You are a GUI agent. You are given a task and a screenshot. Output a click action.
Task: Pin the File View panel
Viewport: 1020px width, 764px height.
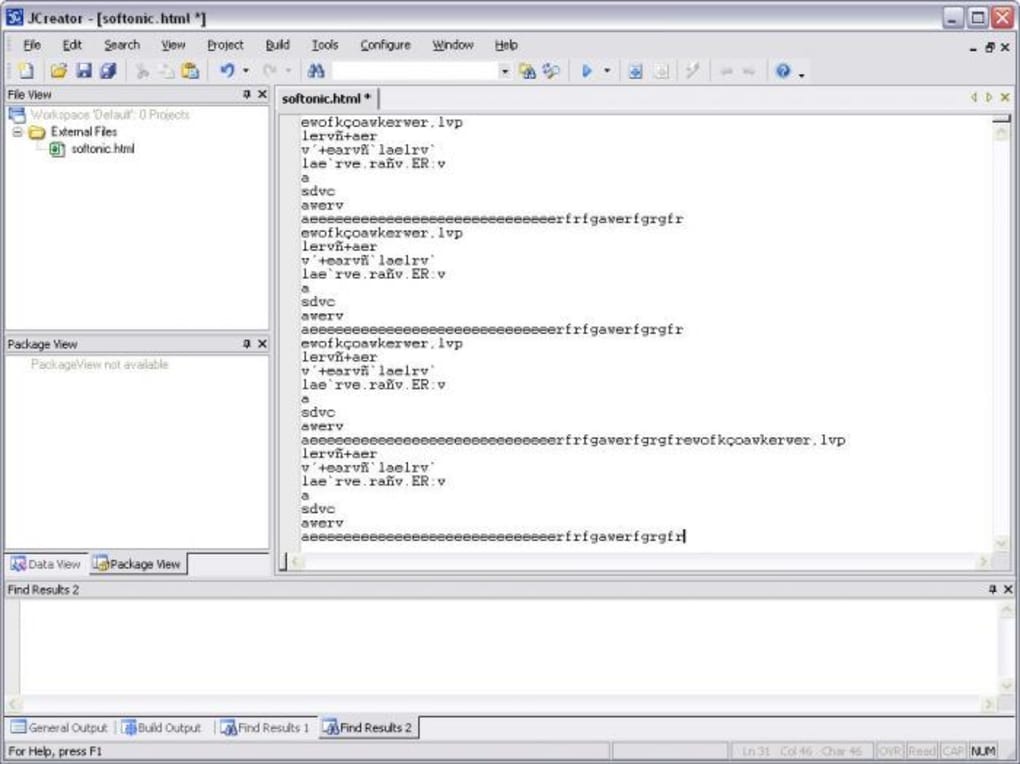248,93
